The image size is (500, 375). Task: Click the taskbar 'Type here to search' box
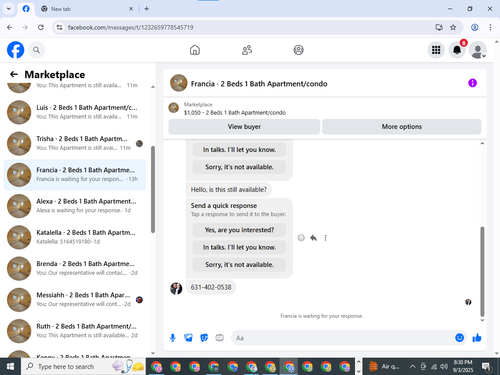tap(83, 367)
